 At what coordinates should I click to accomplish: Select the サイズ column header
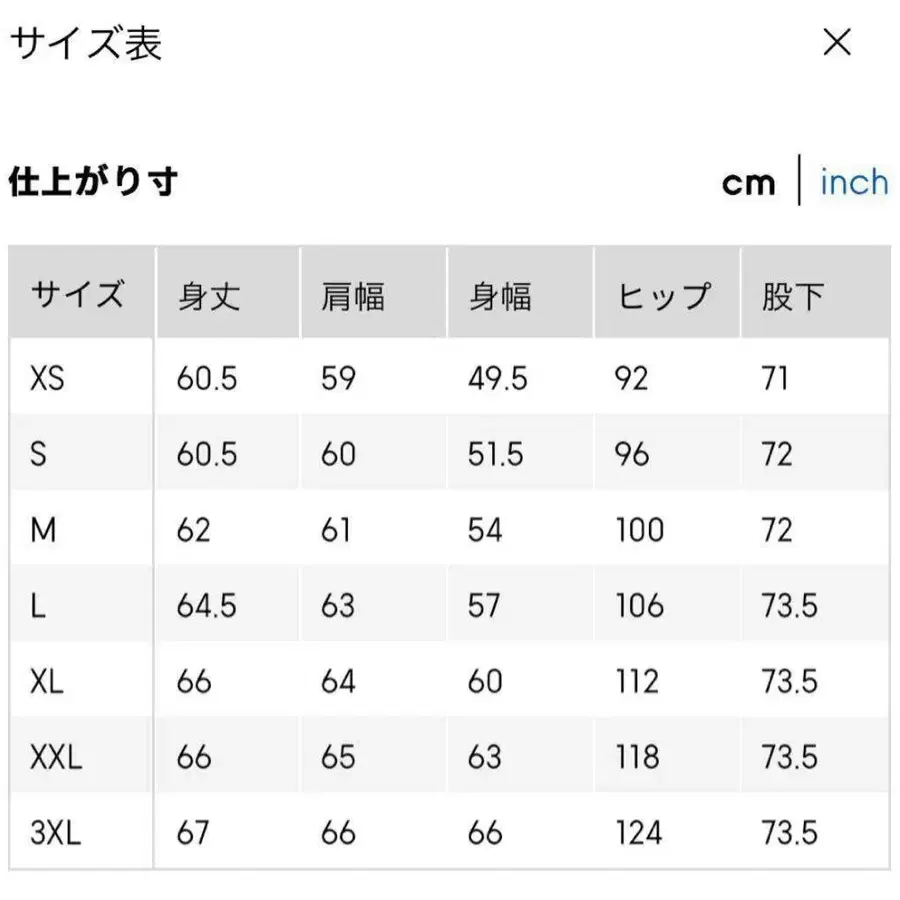[79, 294]
